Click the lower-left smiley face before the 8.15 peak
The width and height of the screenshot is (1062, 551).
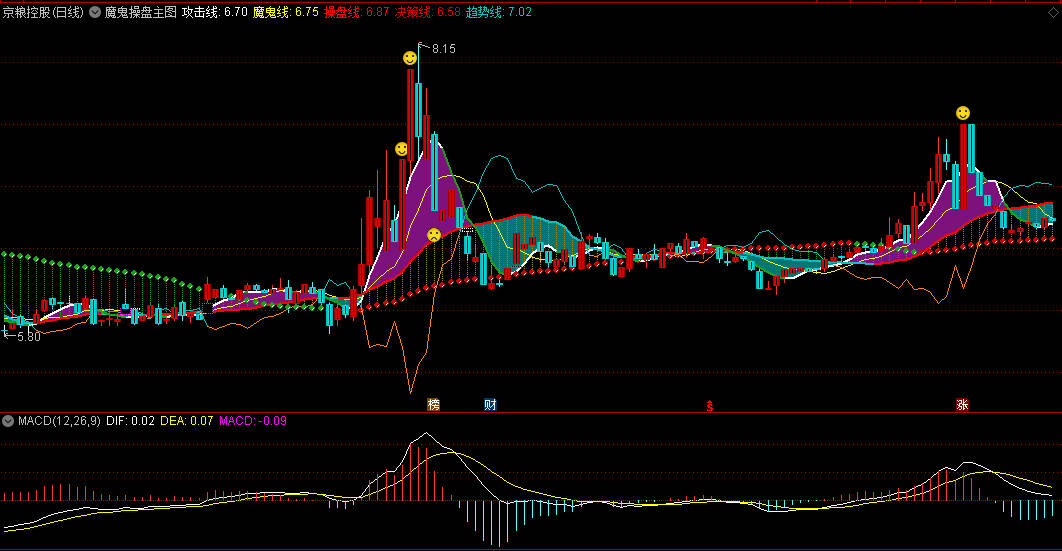pyautogui.click(x=401, y=149)
